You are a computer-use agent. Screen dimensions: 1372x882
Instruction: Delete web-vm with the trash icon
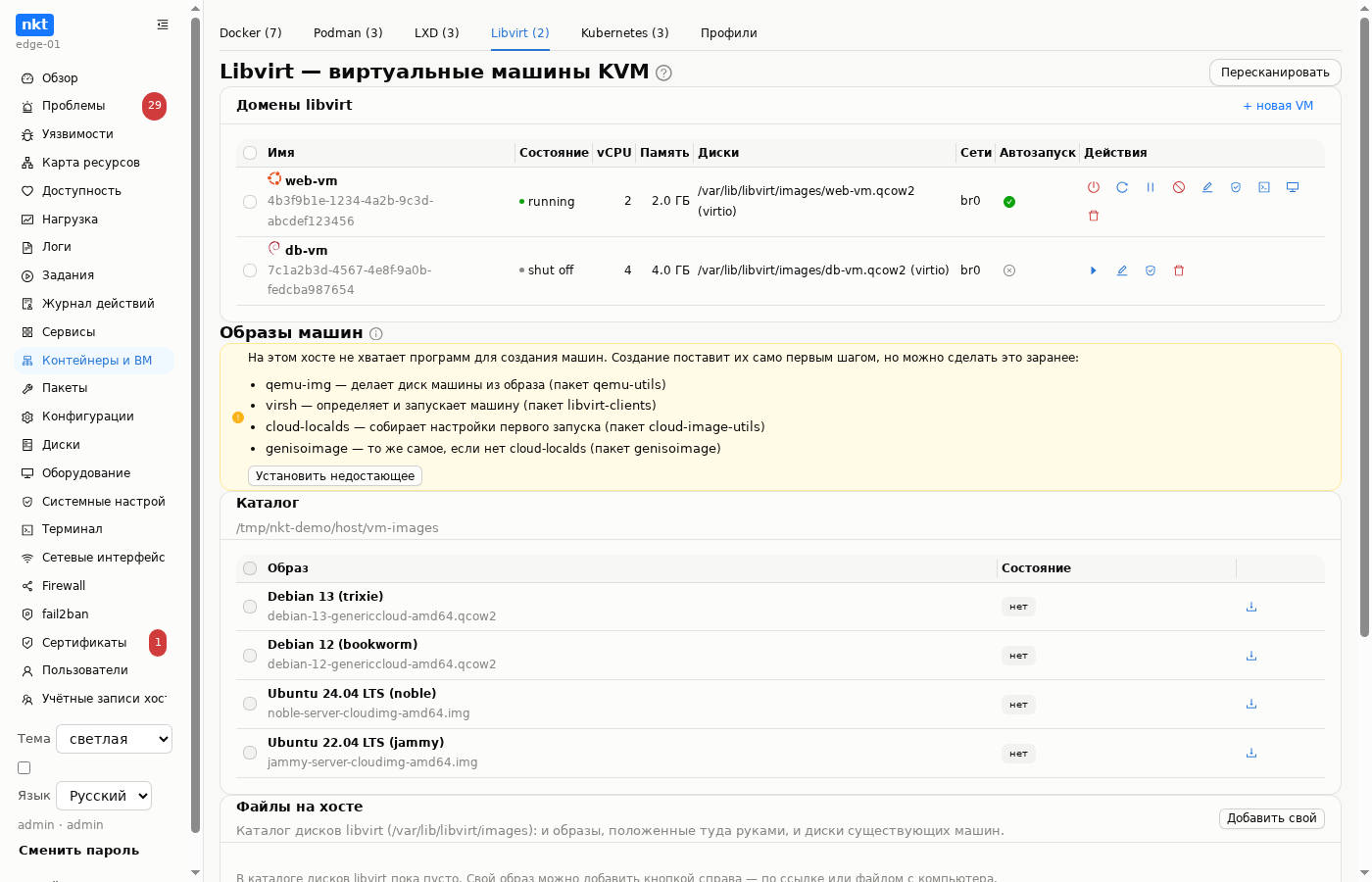pos(1094,216)
